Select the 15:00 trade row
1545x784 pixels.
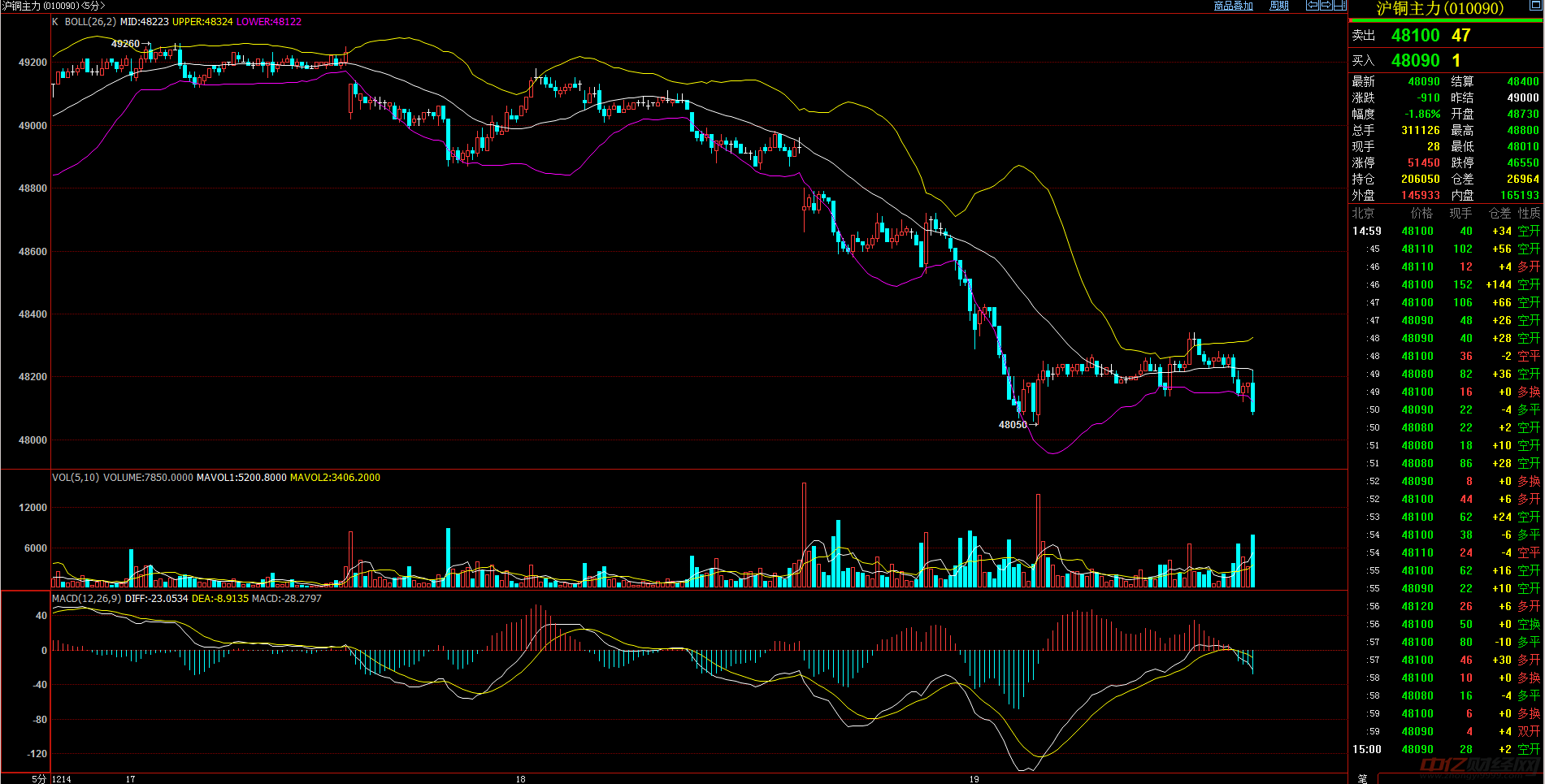(x=1446, y=749)
